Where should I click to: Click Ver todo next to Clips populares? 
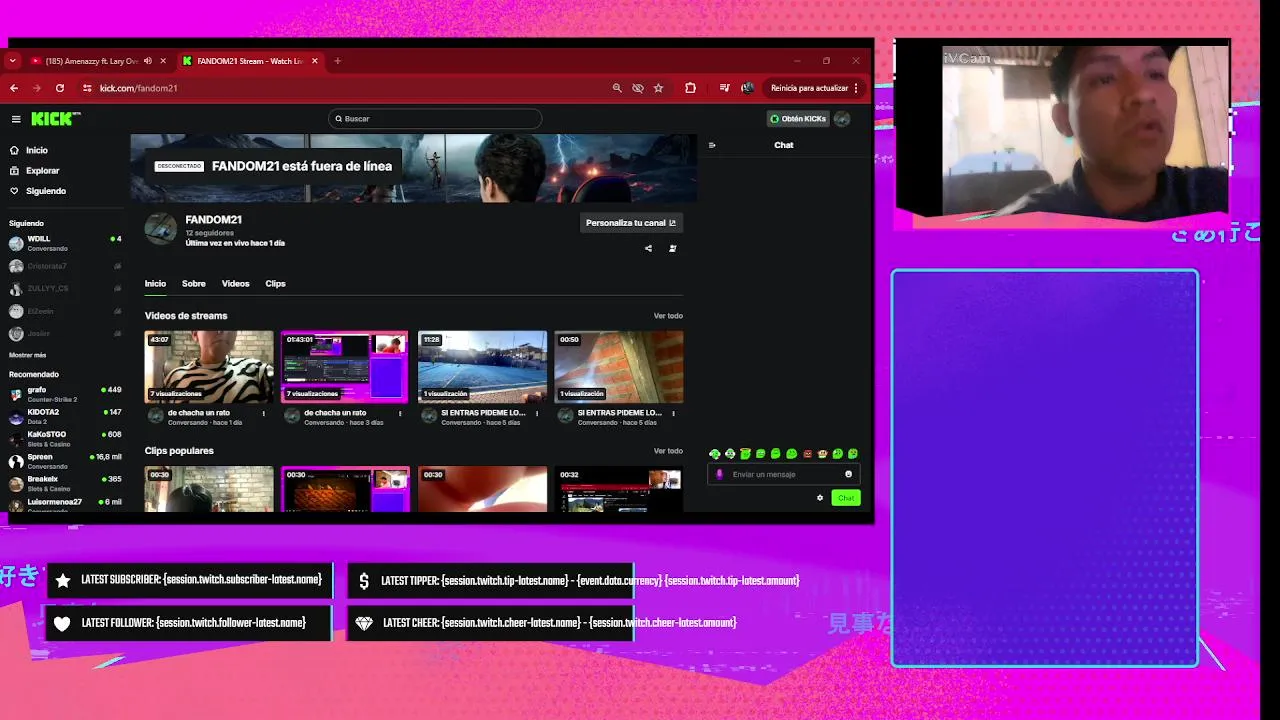click(668, 451)
